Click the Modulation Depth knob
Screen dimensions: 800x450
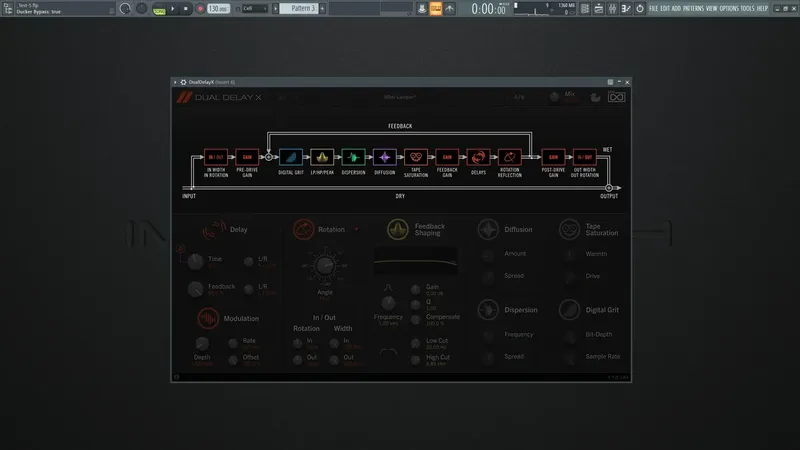tap(202, 344)
